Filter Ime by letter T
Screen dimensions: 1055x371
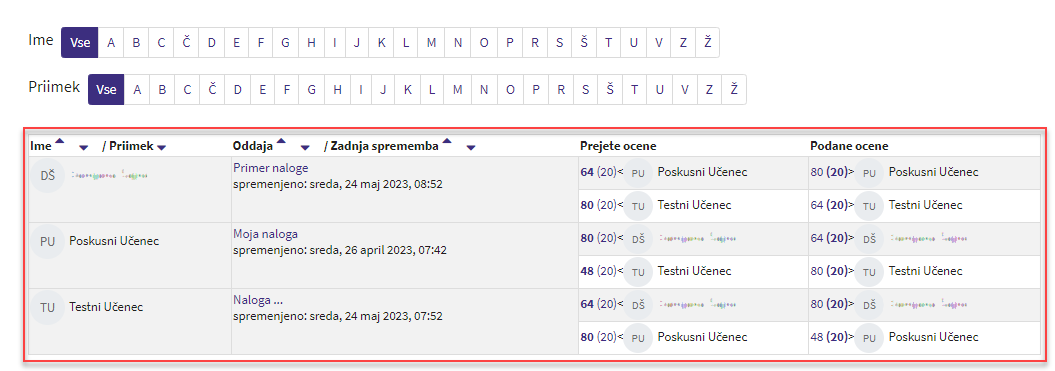pyautogui.click(x=608, y=42)
